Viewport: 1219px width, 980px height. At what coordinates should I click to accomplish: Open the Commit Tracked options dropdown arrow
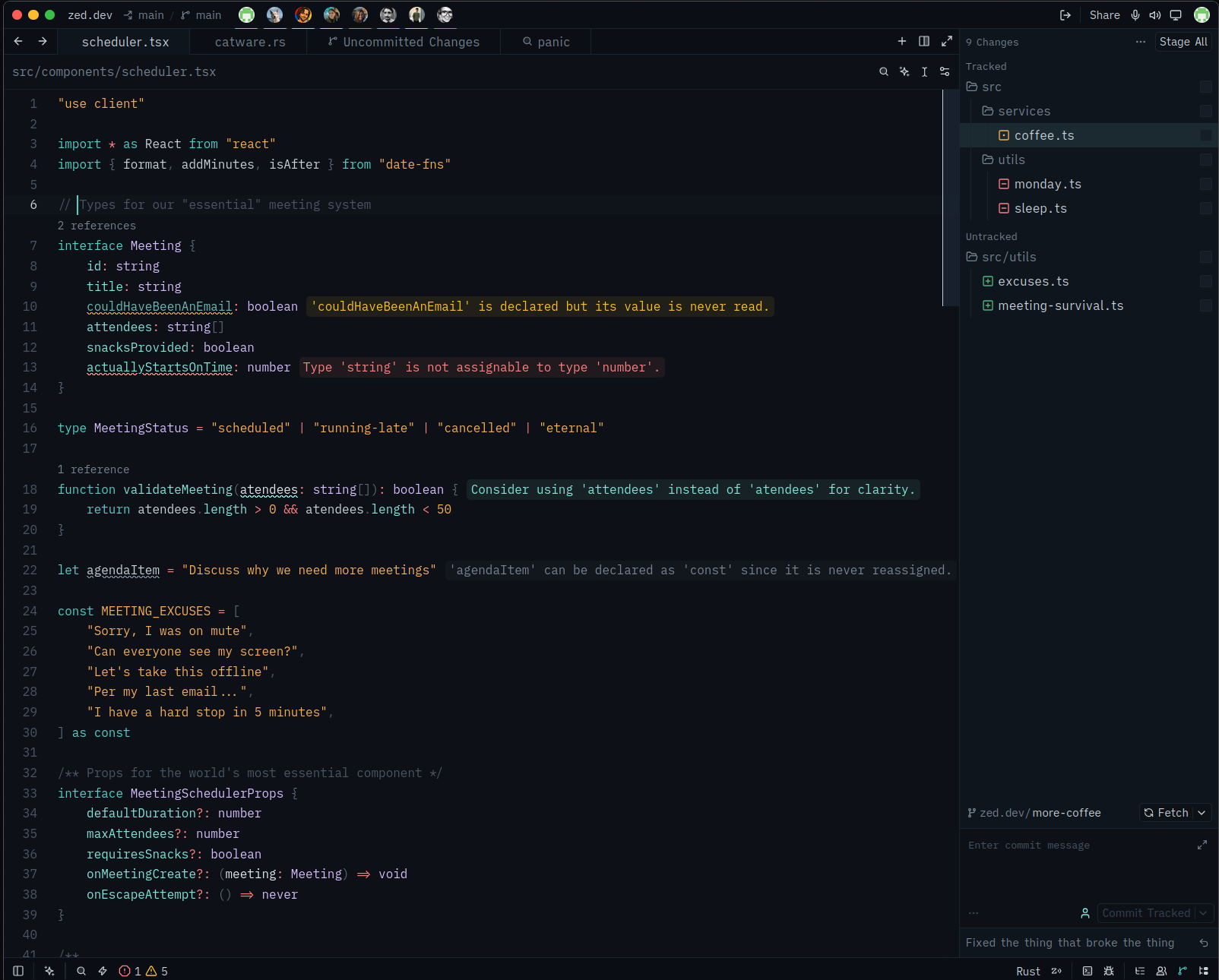[x=1204, y=913]
